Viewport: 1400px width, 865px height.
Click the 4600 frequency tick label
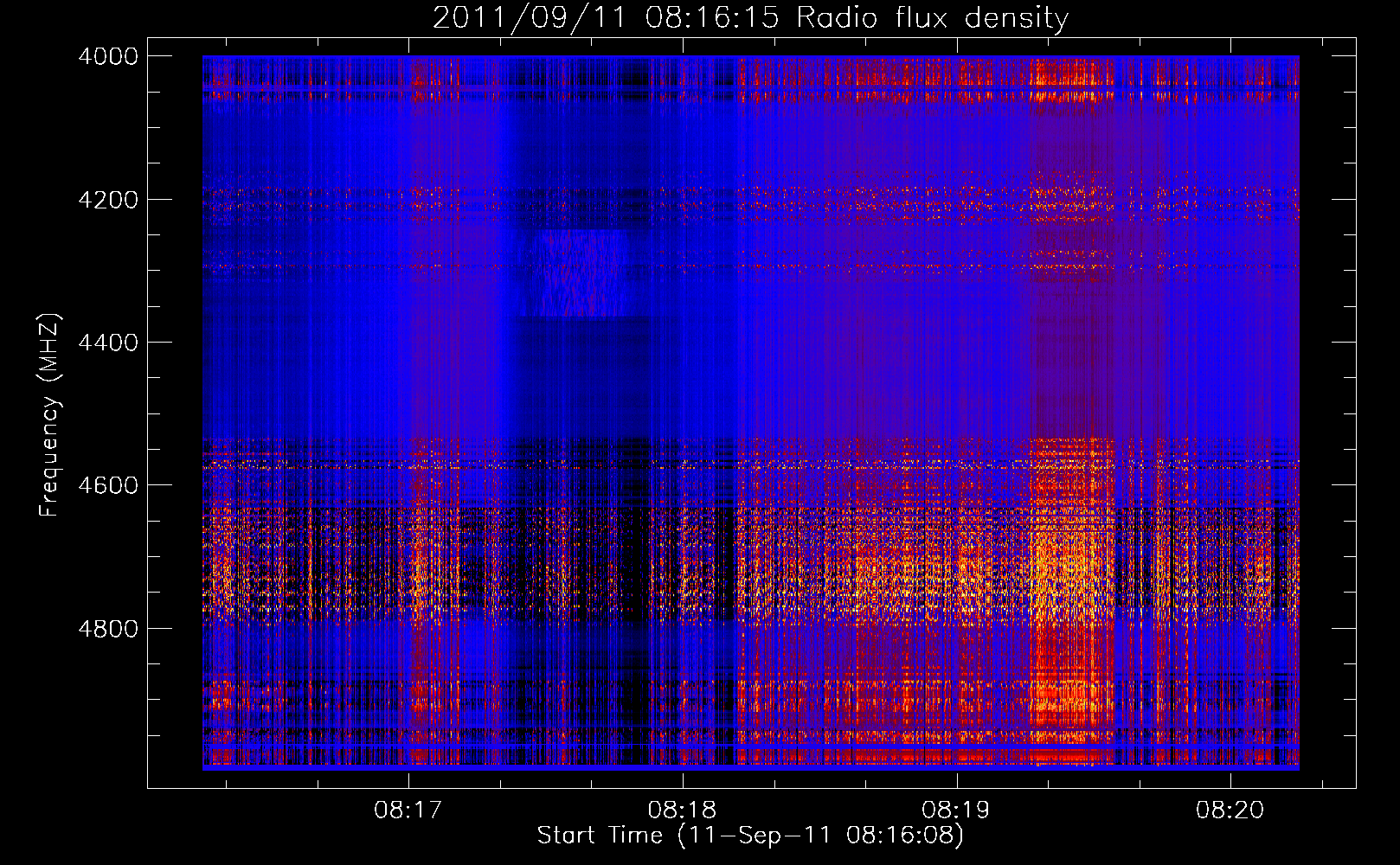click(108, 485)
